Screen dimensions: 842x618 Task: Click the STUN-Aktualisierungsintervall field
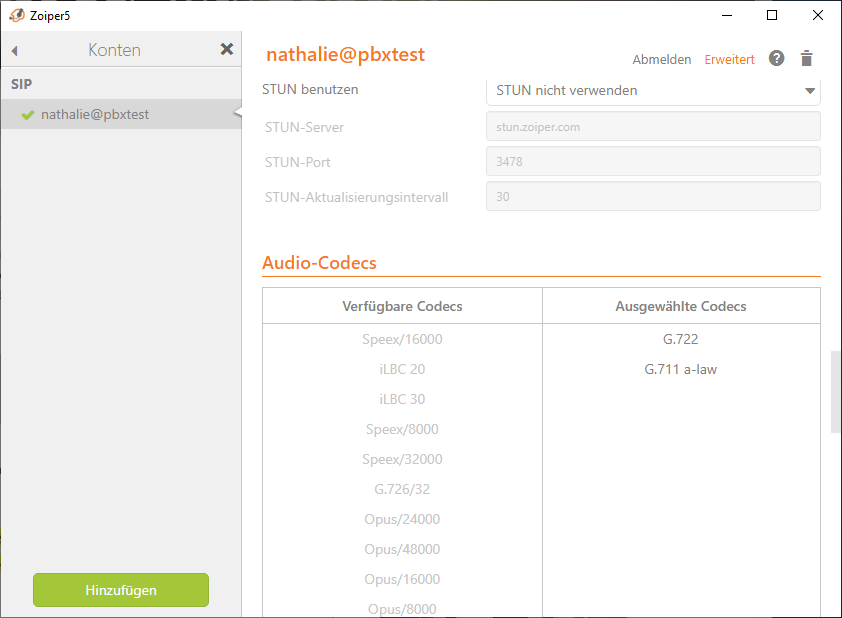click(652, 197)
